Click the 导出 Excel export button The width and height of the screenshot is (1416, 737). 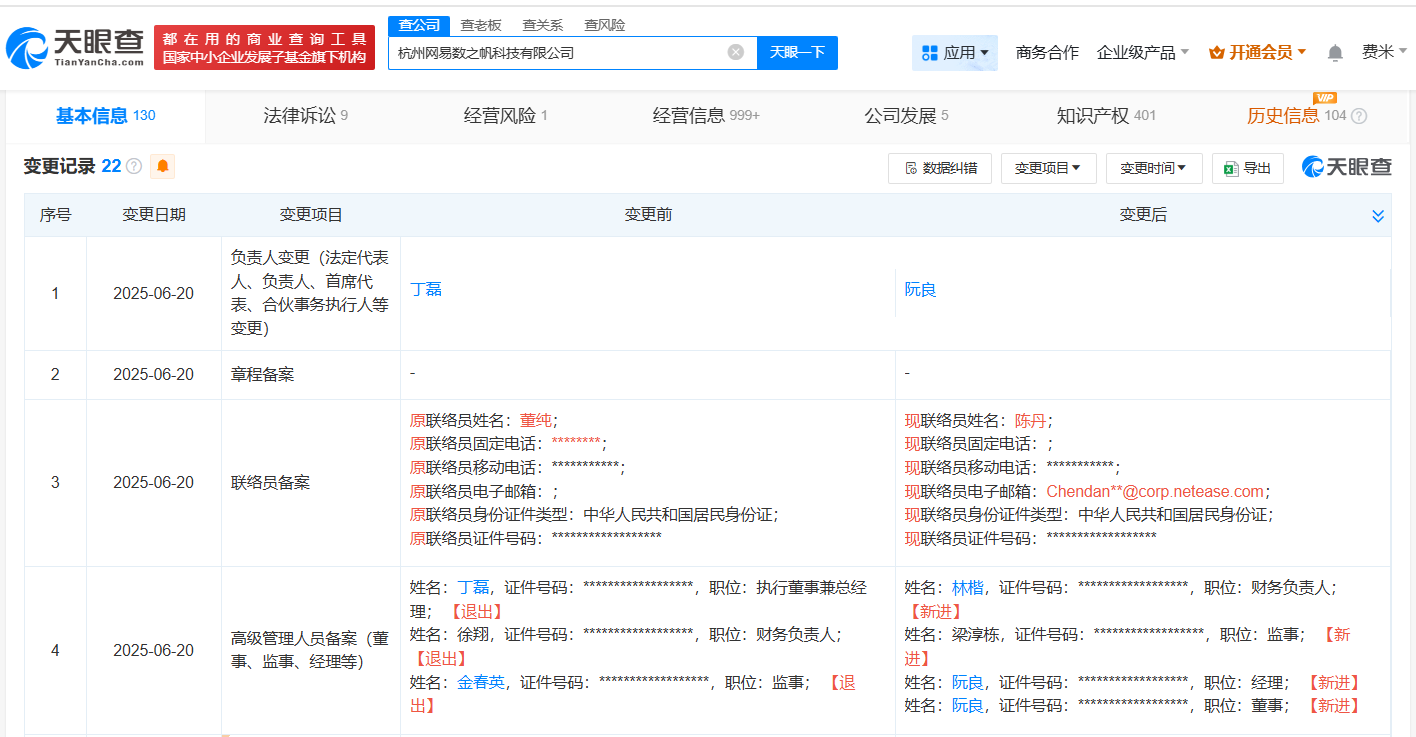click(1247, 168)
